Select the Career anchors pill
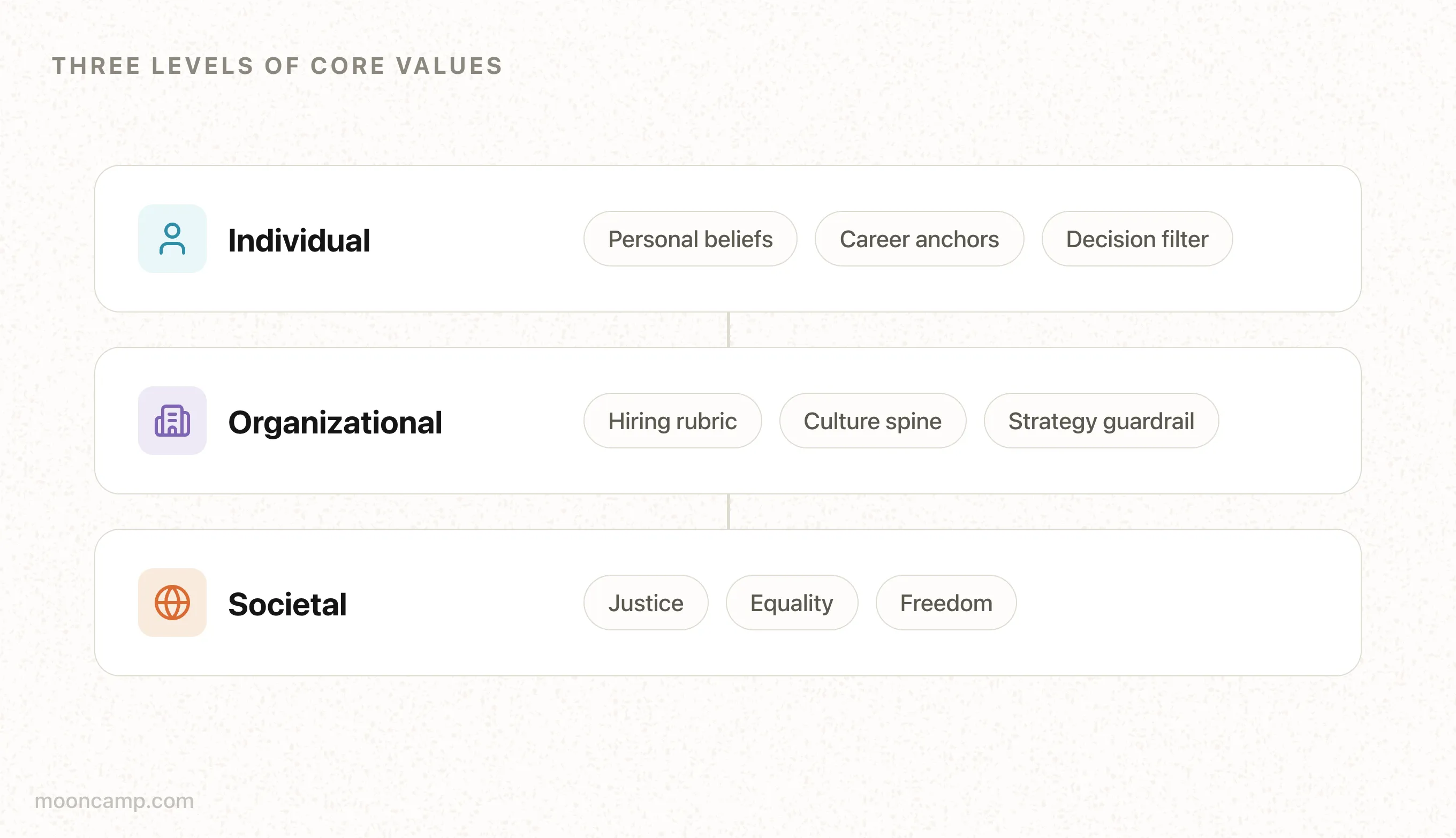Screen dimensions: 1456x838 click(920, 239)
